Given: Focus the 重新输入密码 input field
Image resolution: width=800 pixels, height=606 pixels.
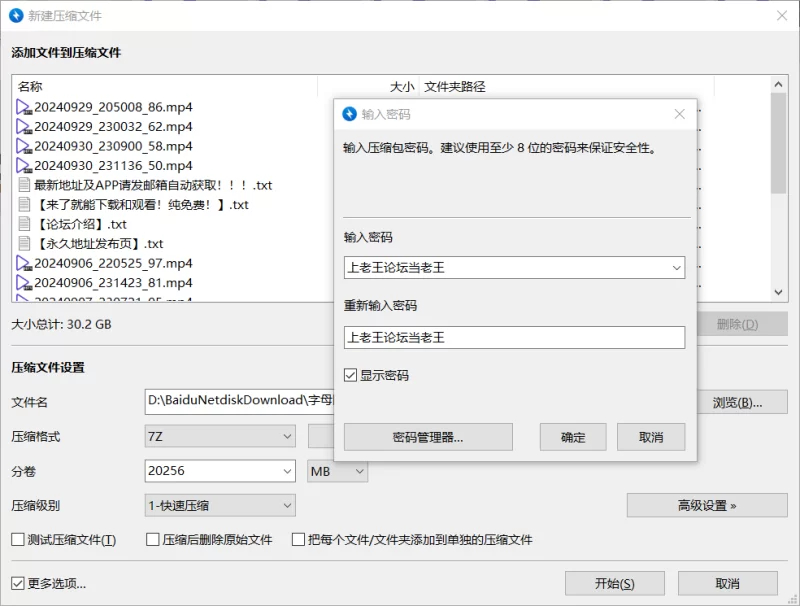Looking at the screenshot, I should [x=514, y=337].
